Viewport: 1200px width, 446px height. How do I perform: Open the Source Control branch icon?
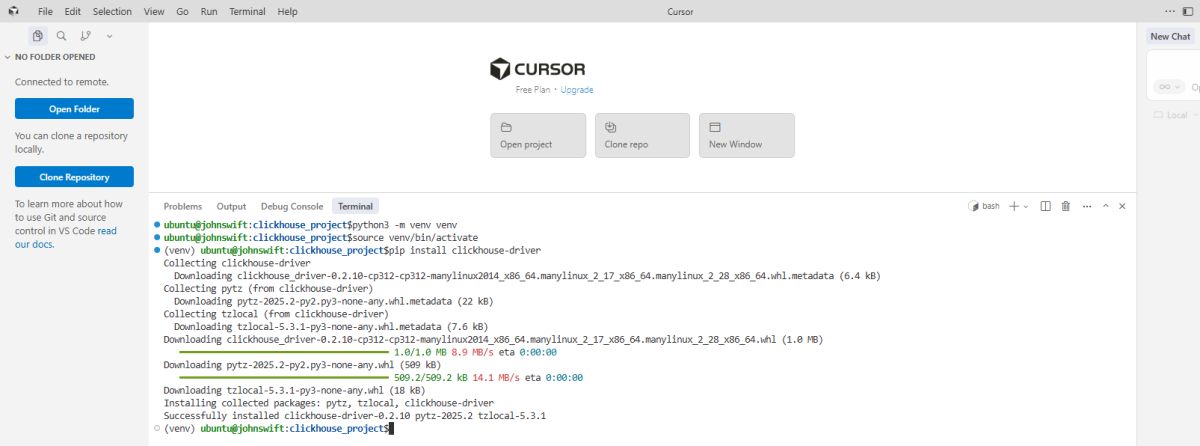[85, 35]
